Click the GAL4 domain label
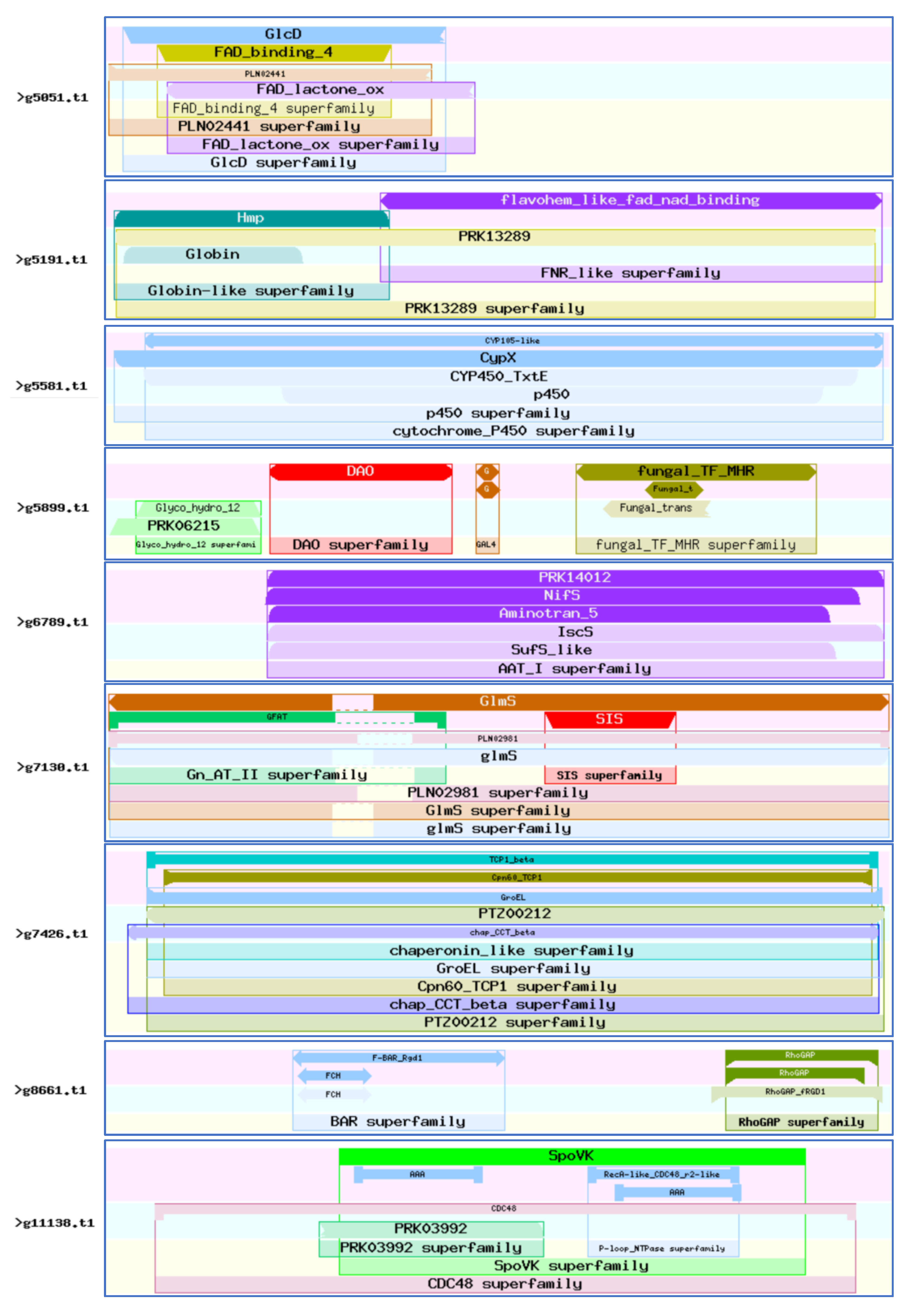 [486, 545]
